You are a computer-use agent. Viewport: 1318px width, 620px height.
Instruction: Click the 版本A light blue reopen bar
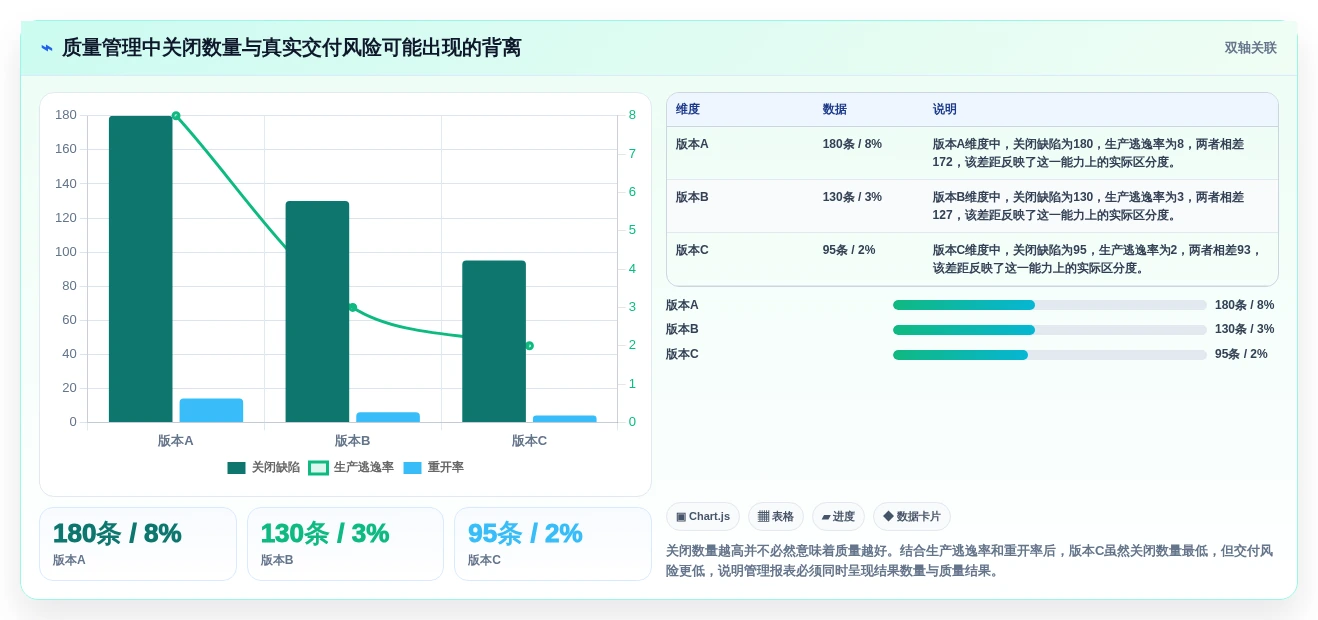(211, 410)
